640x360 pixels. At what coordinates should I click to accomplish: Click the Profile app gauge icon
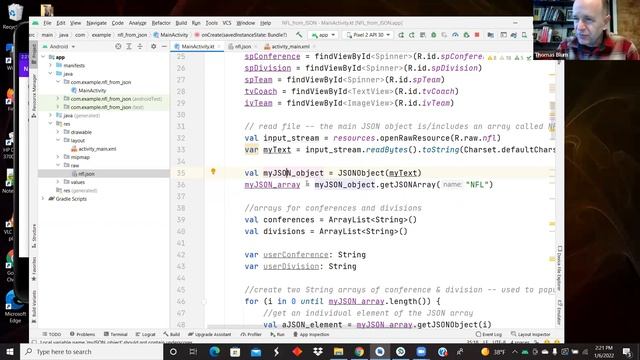pos(455,35)
